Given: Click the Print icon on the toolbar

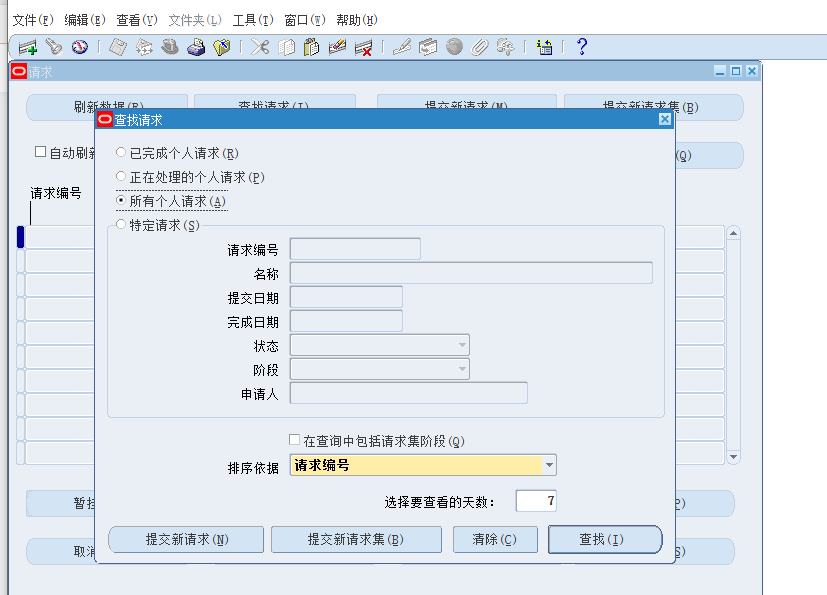Looking at the screenshot, I should pyautogui.click(x=196, y=46).
